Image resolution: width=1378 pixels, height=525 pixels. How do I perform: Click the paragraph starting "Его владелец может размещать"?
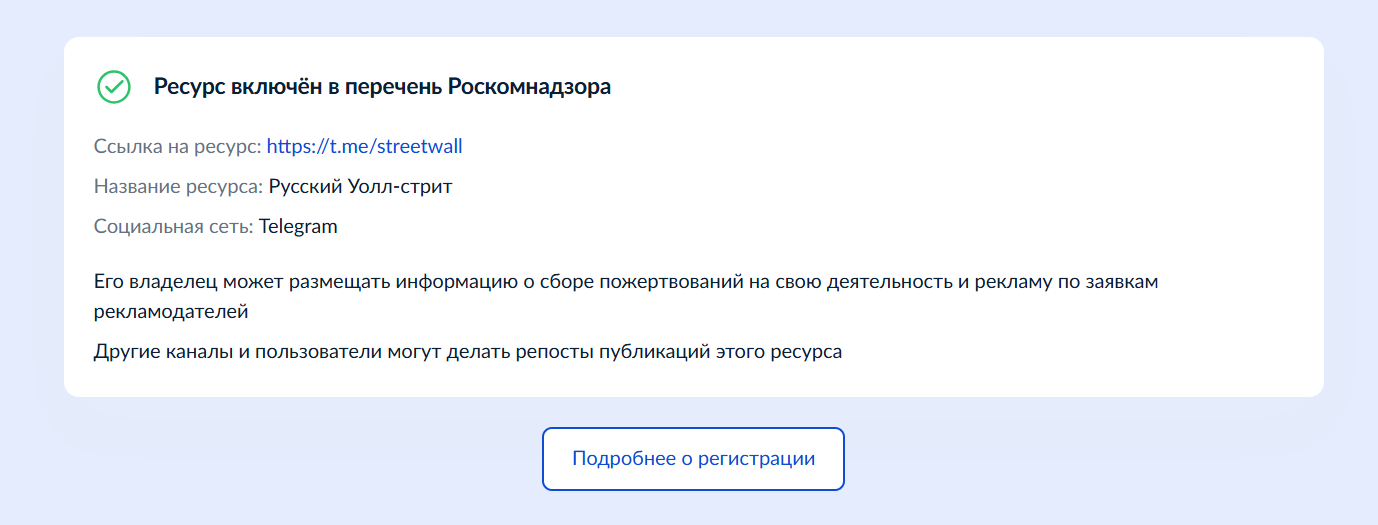[x=625, y=282]
